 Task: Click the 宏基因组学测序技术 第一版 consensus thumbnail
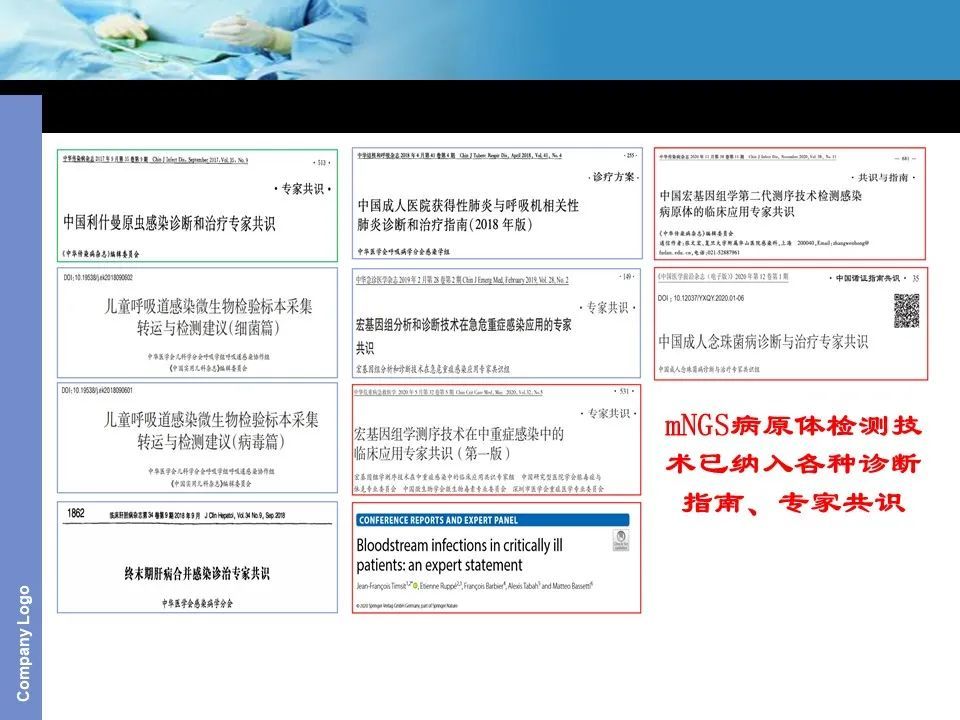coord(497,440)
